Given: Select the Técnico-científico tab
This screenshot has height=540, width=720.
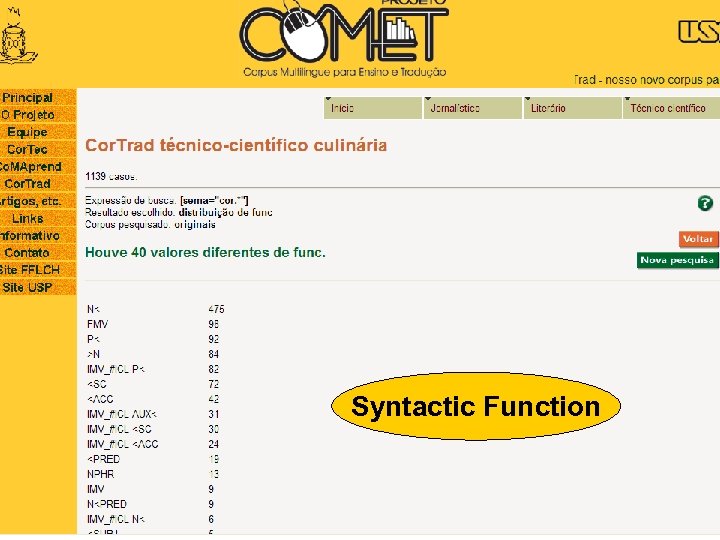Looking at the screenshot, I should click(671, 108).
